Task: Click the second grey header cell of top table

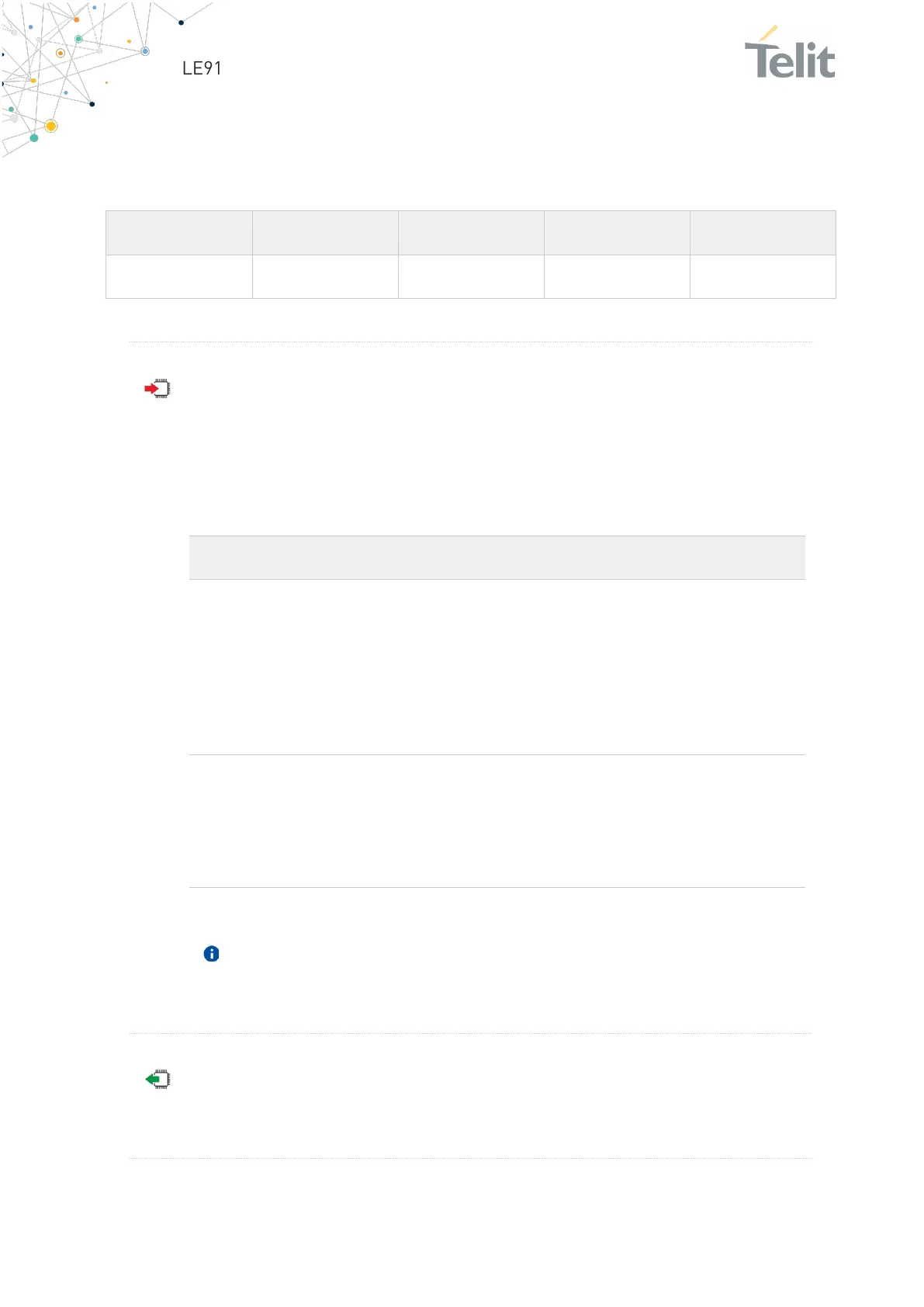Action: [325, 233]
